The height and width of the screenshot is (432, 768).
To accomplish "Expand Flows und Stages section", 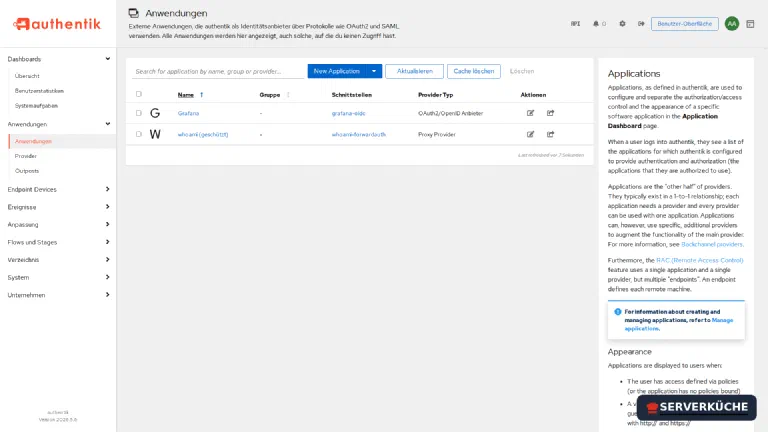I will 108,242.
